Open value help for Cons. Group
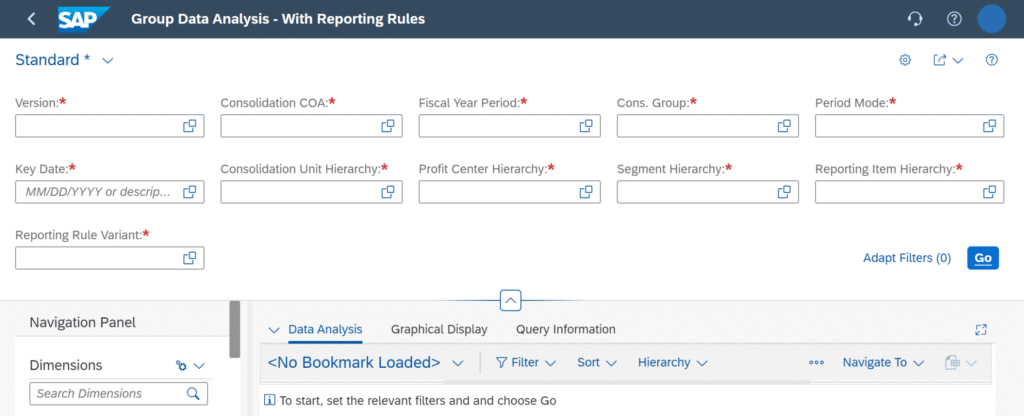 click(784, 126)
